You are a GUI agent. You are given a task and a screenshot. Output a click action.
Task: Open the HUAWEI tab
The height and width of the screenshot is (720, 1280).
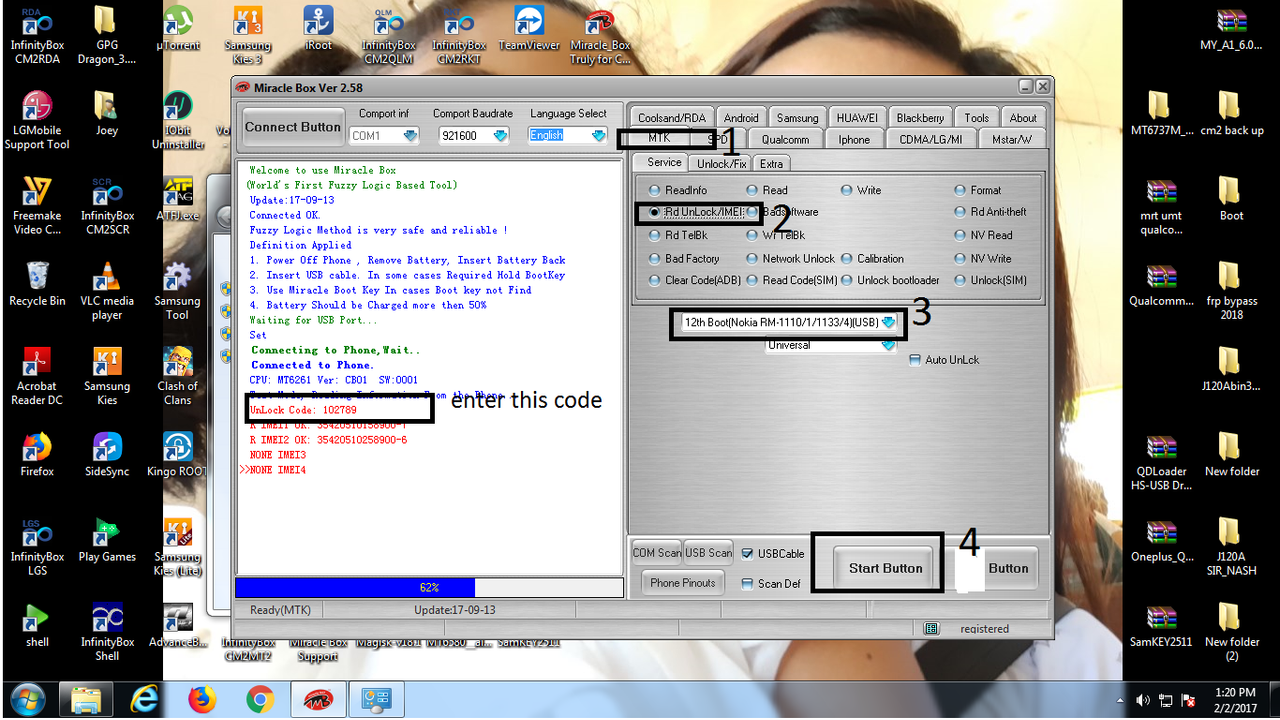(857, 117)
